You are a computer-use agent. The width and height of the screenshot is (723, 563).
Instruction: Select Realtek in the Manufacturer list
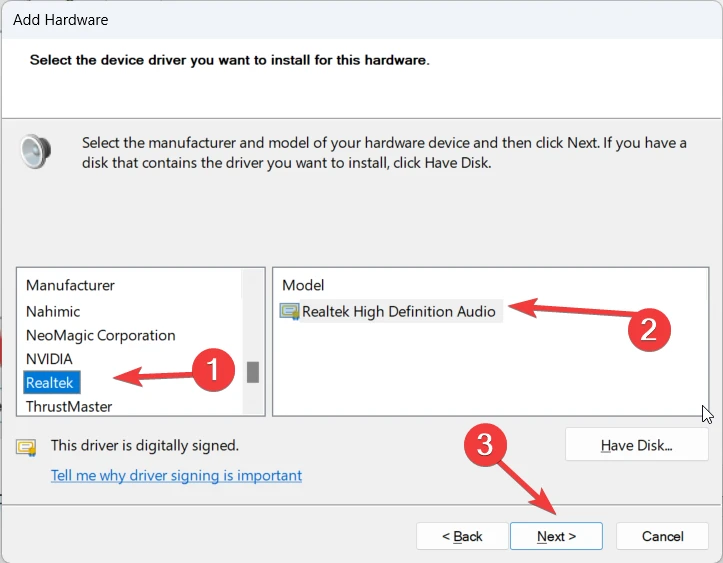(x=52, y=382)
